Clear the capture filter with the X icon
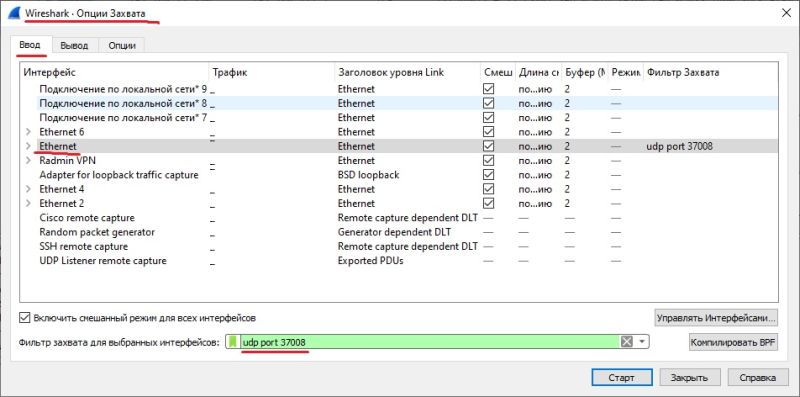Image resolution: width=800 pixels, height=397 pixels. 627,342
